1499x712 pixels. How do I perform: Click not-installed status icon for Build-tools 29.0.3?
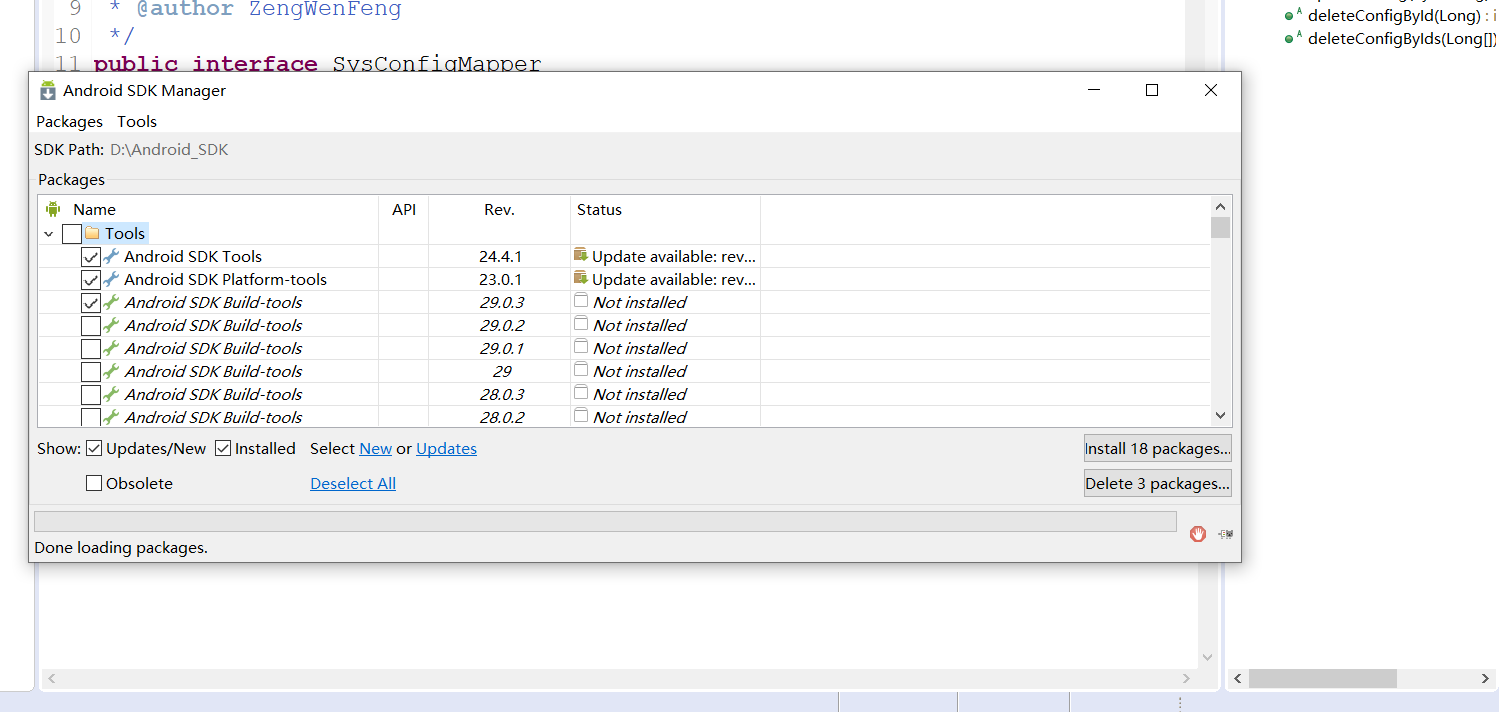(x=581, y=301)
